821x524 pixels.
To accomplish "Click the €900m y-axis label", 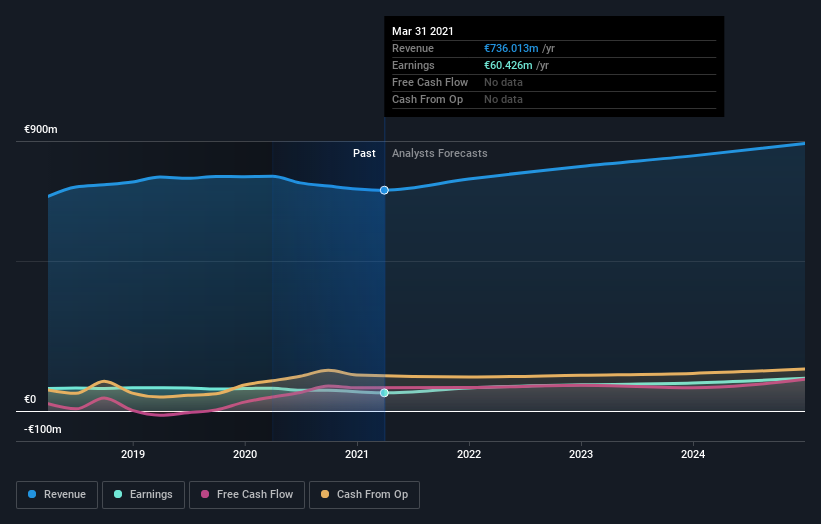I will point(41,129).
